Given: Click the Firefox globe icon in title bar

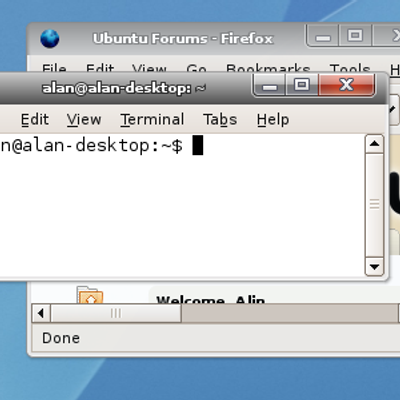Looking at the screenshot, I should click(x=50, y=39).
